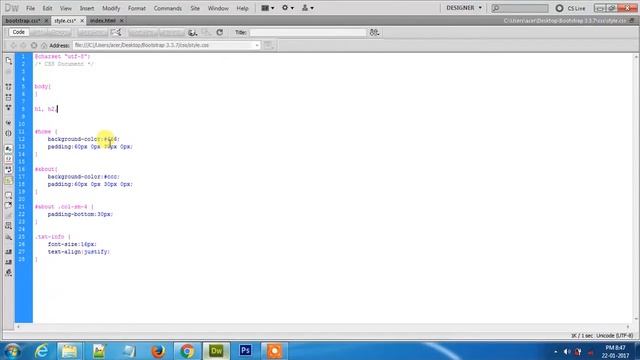The width and height of the screenshot is (640, 360).
Task: Open the Edit menu
Action: 47,8
